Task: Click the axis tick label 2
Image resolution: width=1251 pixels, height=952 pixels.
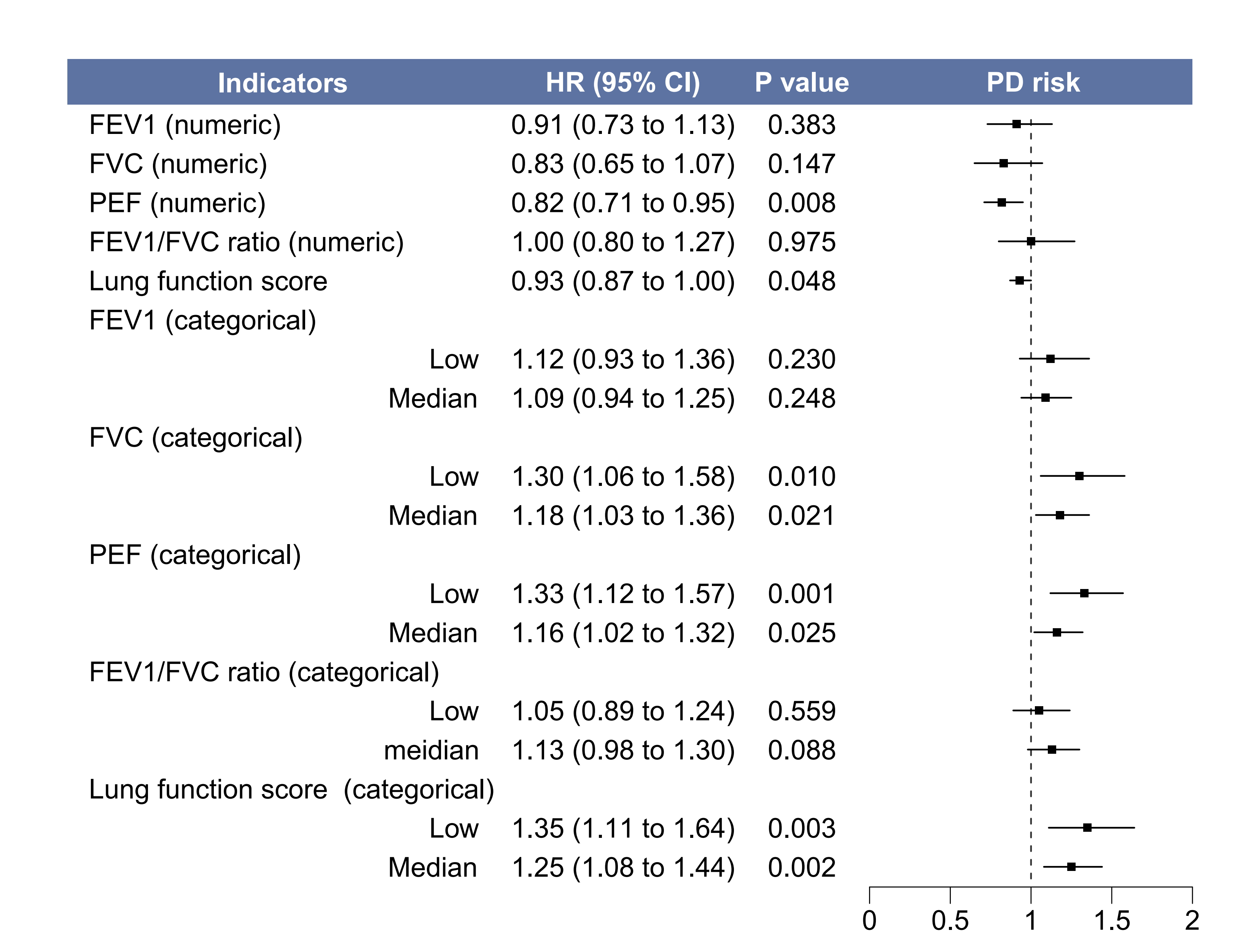Action: click(x=1192, y=921)
